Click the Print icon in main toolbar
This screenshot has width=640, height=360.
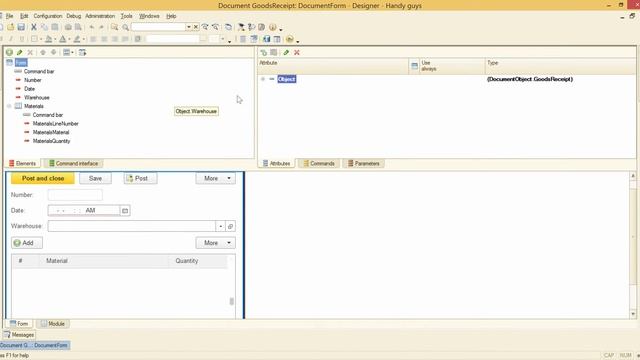pos(68,27)
